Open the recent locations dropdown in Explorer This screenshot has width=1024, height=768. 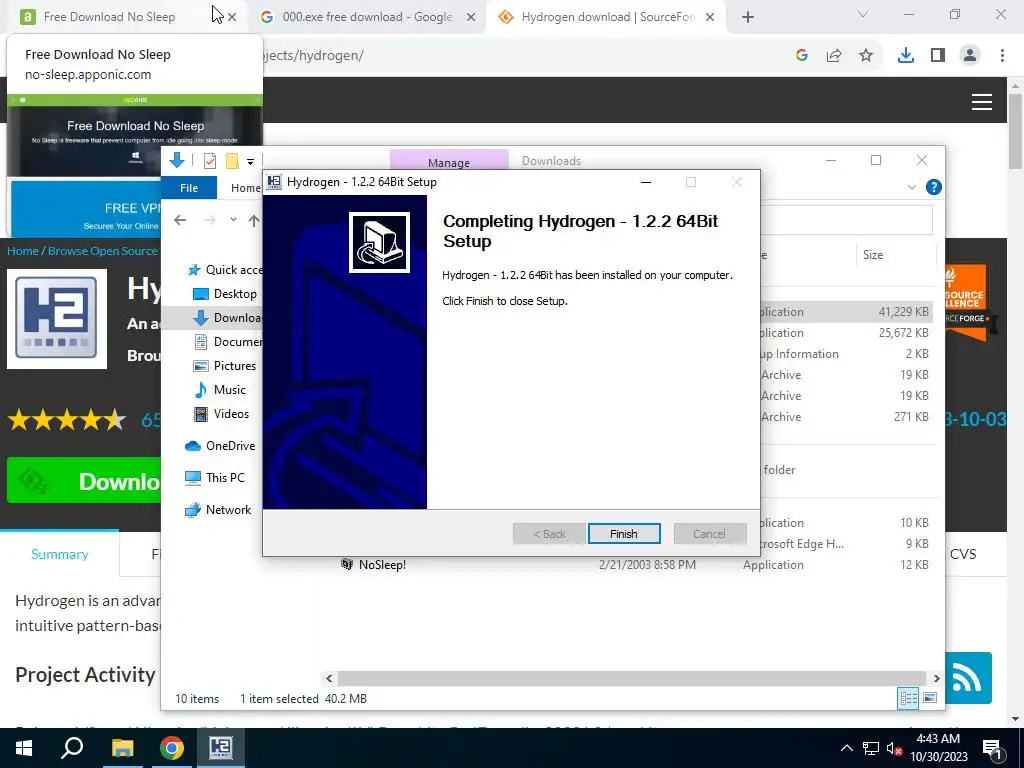(x=233, y=219)
